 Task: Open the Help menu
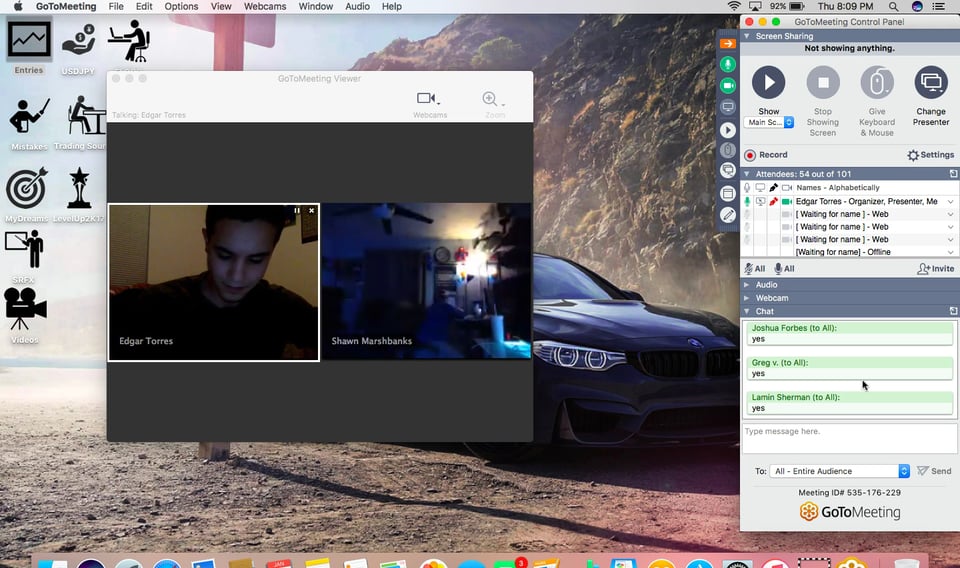click(x=392, y=6)
